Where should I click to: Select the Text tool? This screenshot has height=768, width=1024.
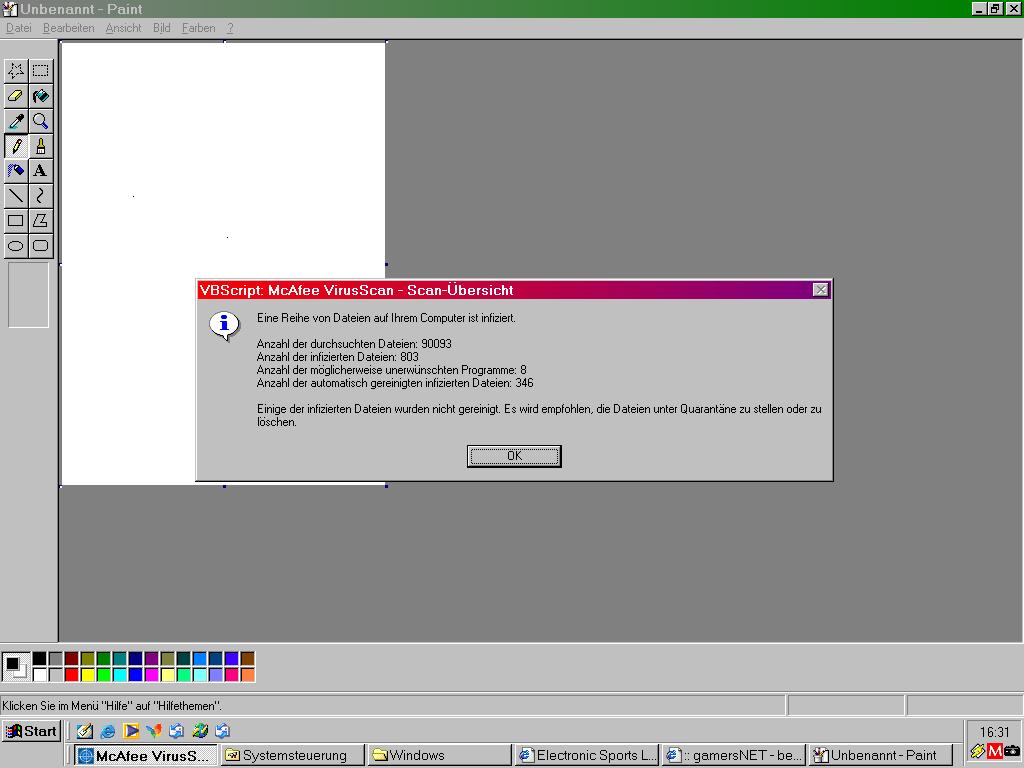click(x=40, y=170)
